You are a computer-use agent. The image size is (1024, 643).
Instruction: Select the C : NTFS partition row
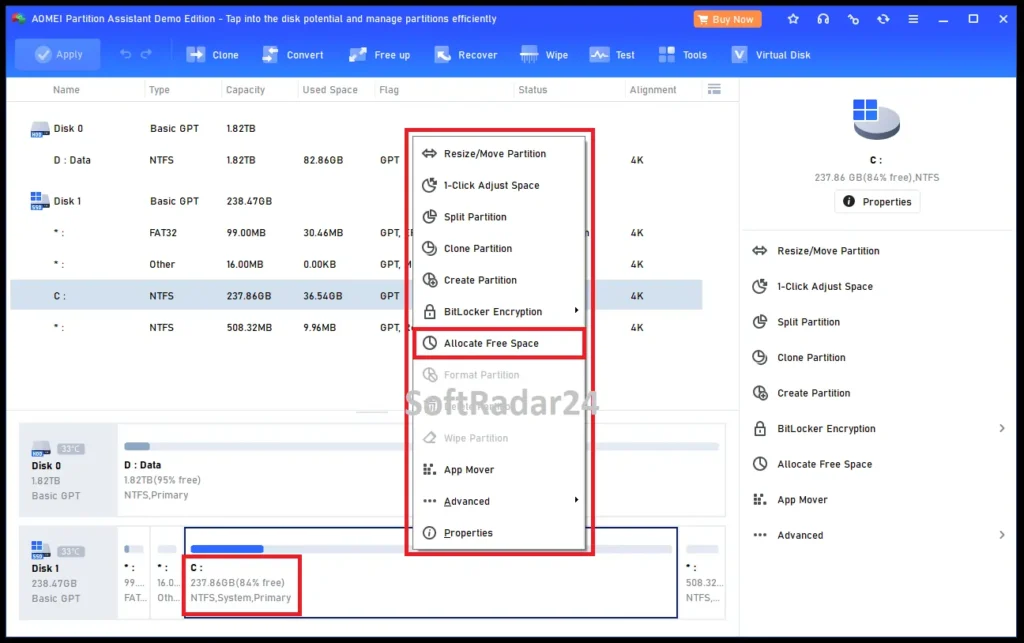point(356,296)
